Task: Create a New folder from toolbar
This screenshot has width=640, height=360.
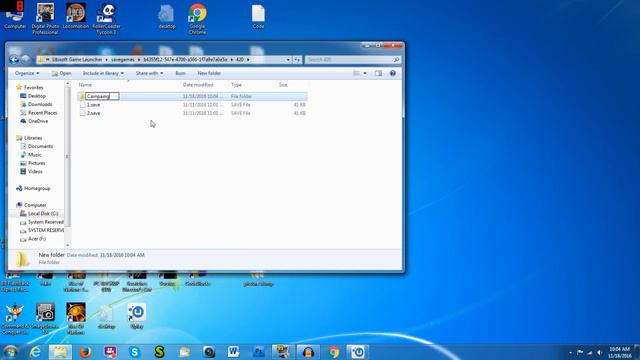Action: pos(209,73)
